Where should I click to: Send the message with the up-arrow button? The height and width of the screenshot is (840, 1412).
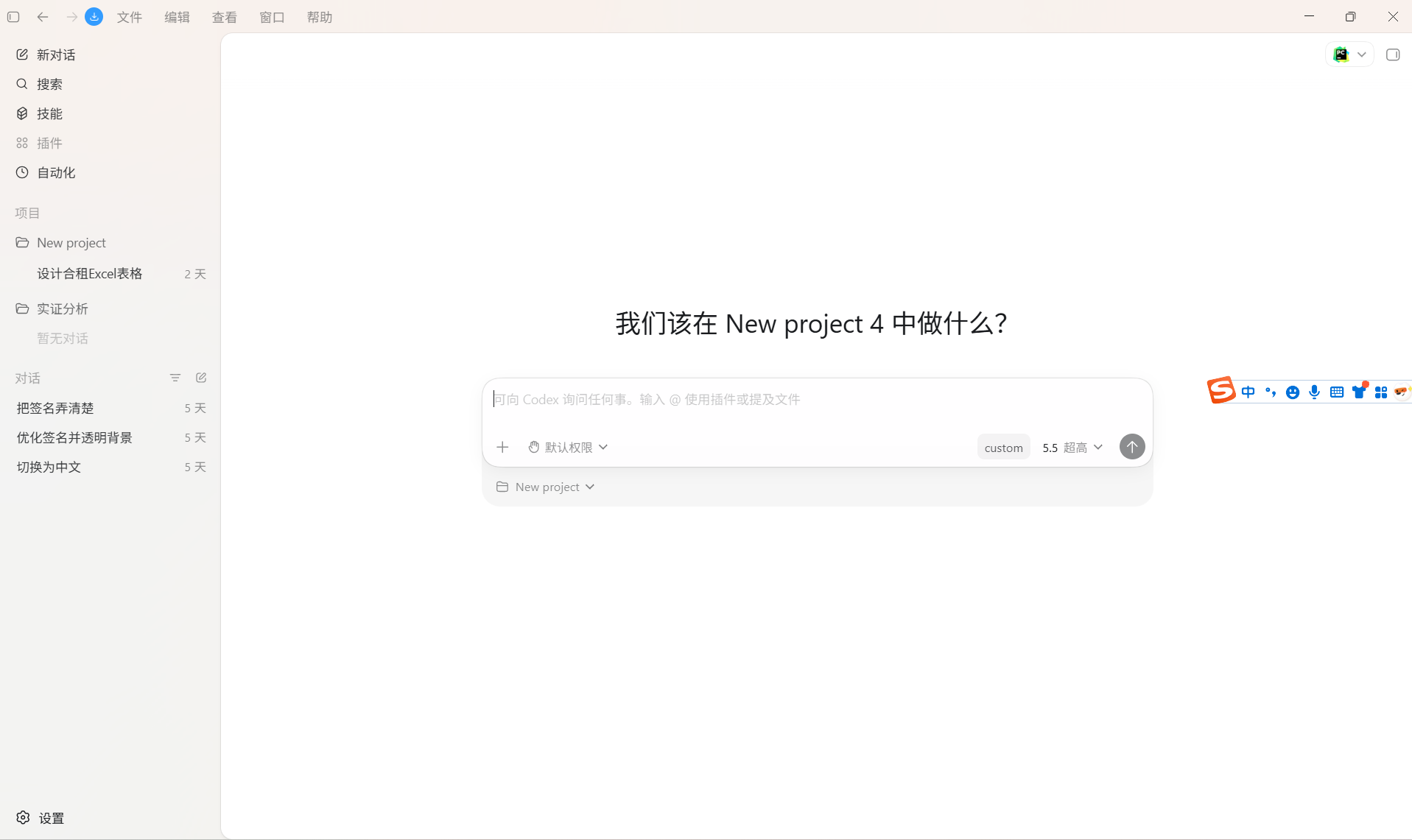1132,446
